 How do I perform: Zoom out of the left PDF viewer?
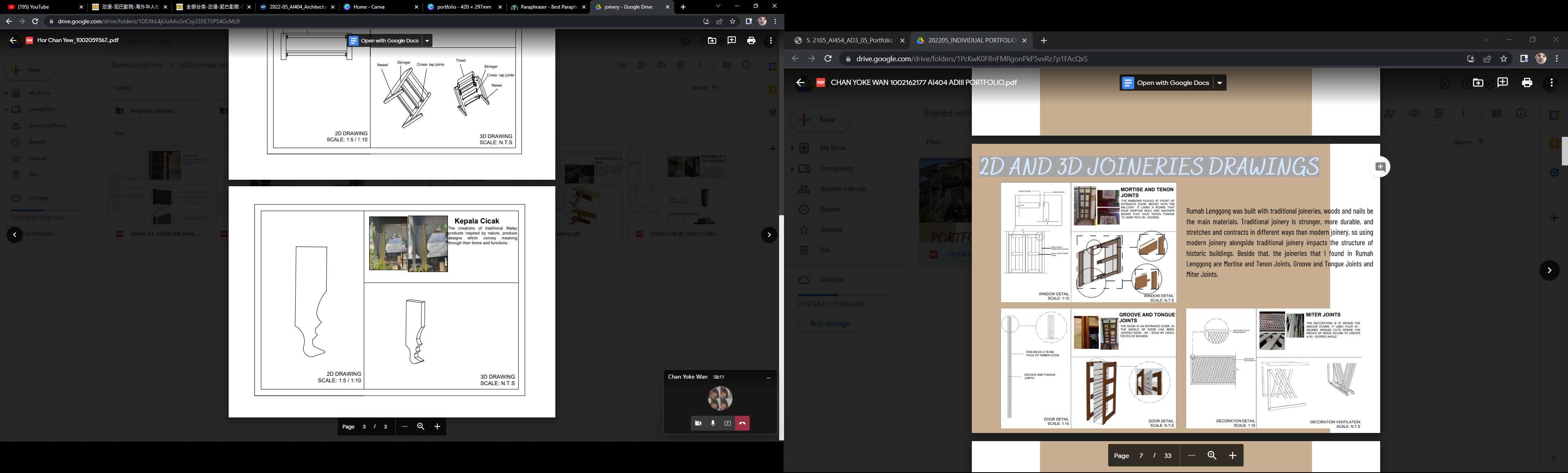[x=404, y=427]
